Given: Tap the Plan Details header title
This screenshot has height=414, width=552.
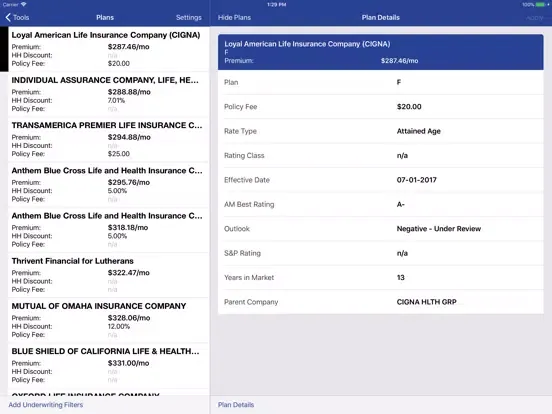Looking at the screenshot, I should (x=381, y=17).
